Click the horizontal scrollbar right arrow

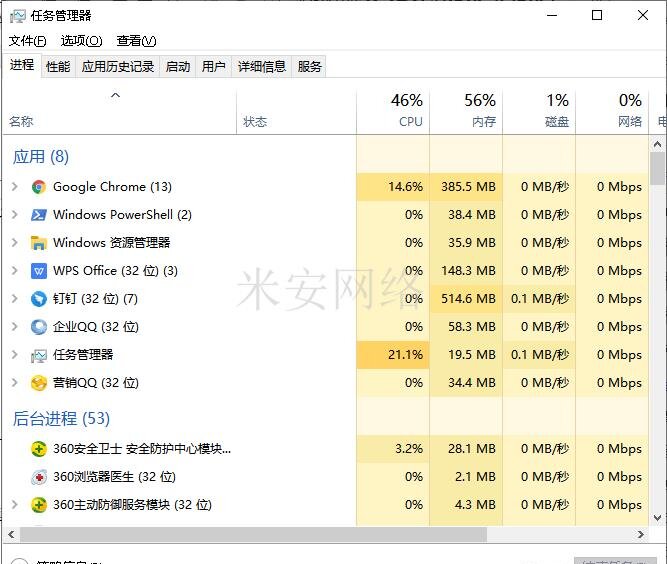click(641, 535)
